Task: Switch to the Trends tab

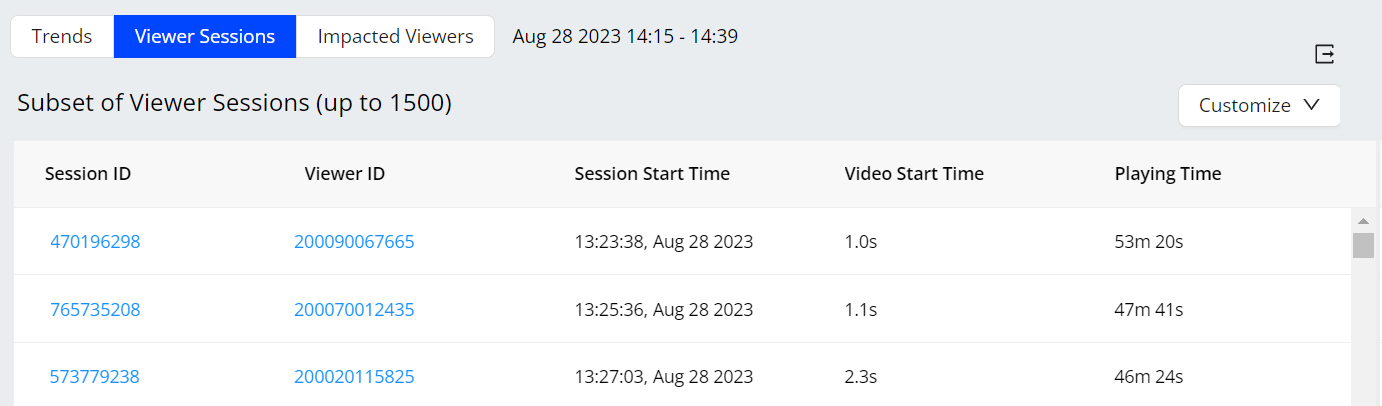Action: (x=62, y=37)
